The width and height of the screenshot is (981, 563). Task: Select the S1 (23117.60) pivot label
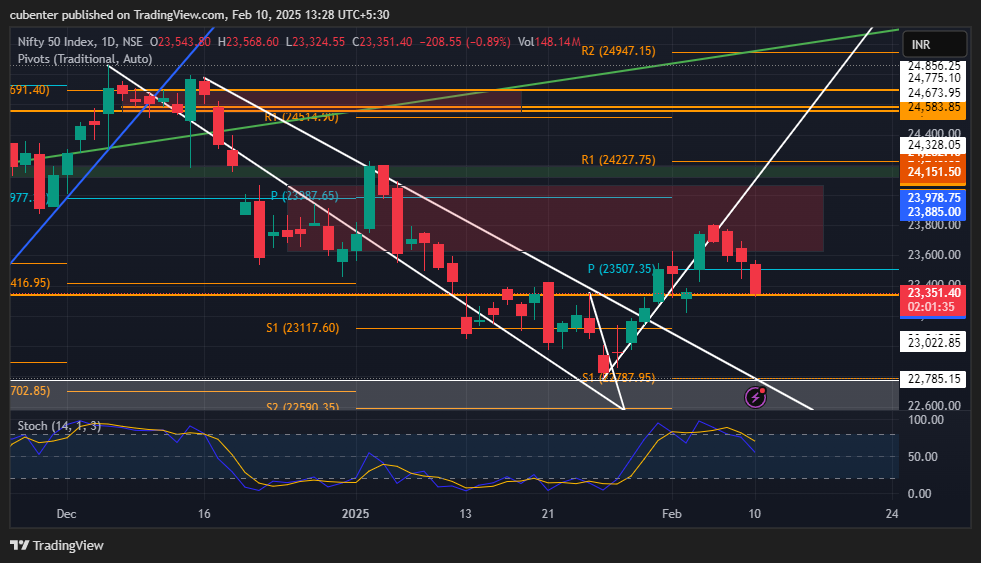302,328
